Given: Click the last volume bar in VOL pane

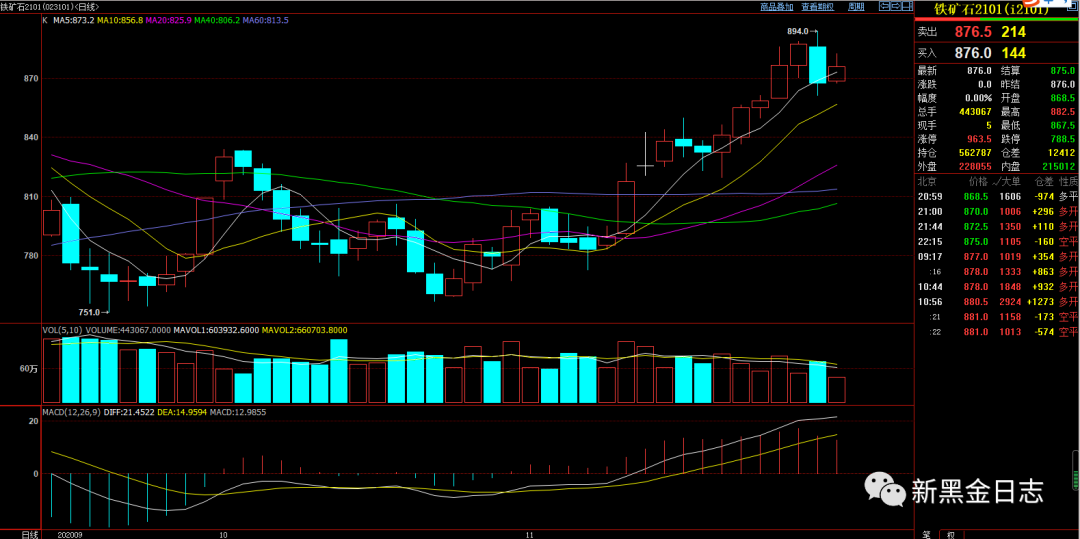Looking at the screenshot, I should tap(836, 390).
